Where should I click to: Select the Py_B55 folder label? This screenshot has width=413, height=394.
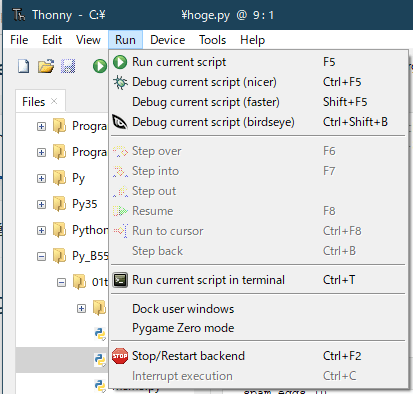pos(90,256)
